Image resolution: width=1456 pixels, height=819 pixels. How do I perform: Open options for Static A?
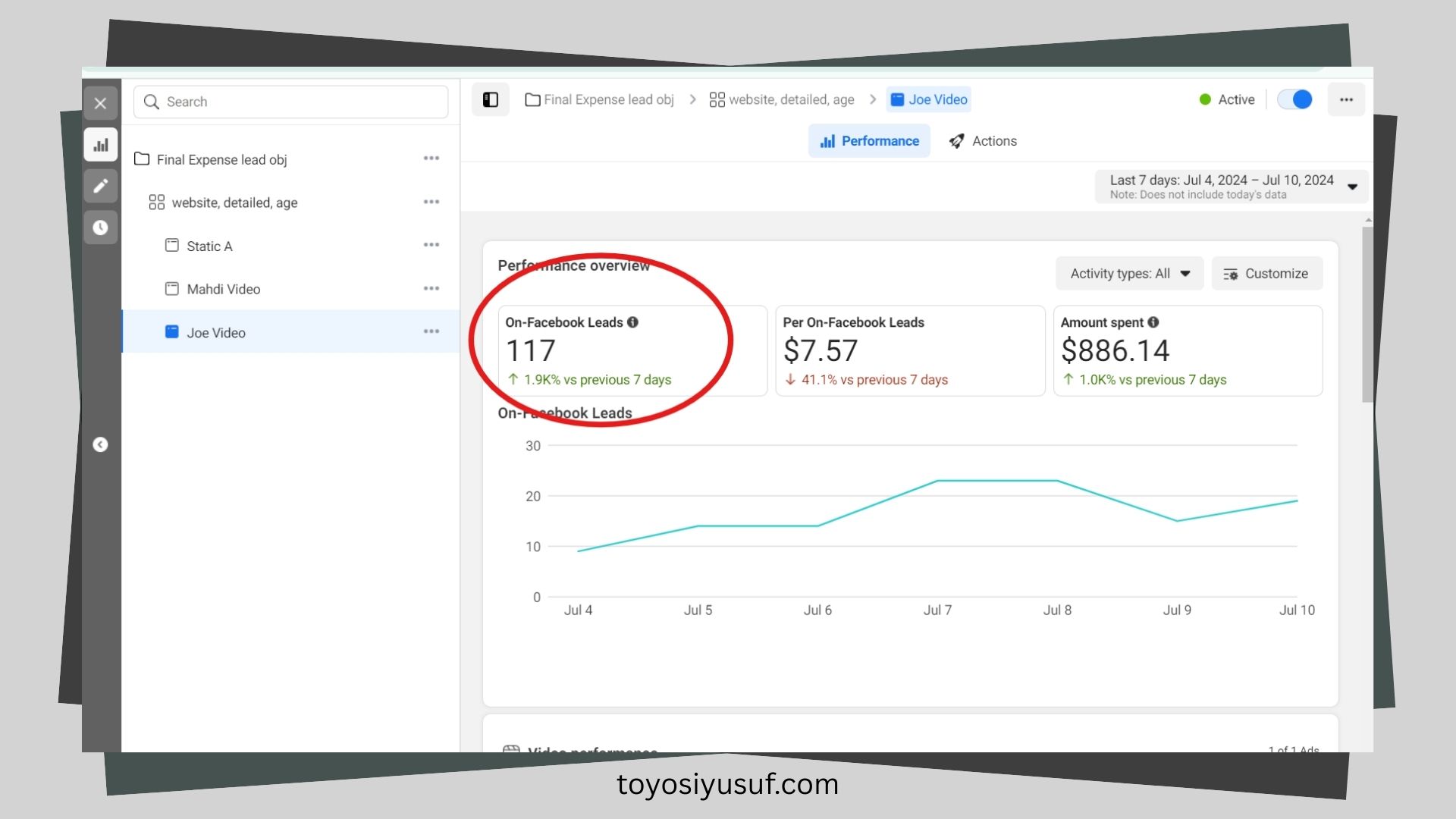point(431,245)
